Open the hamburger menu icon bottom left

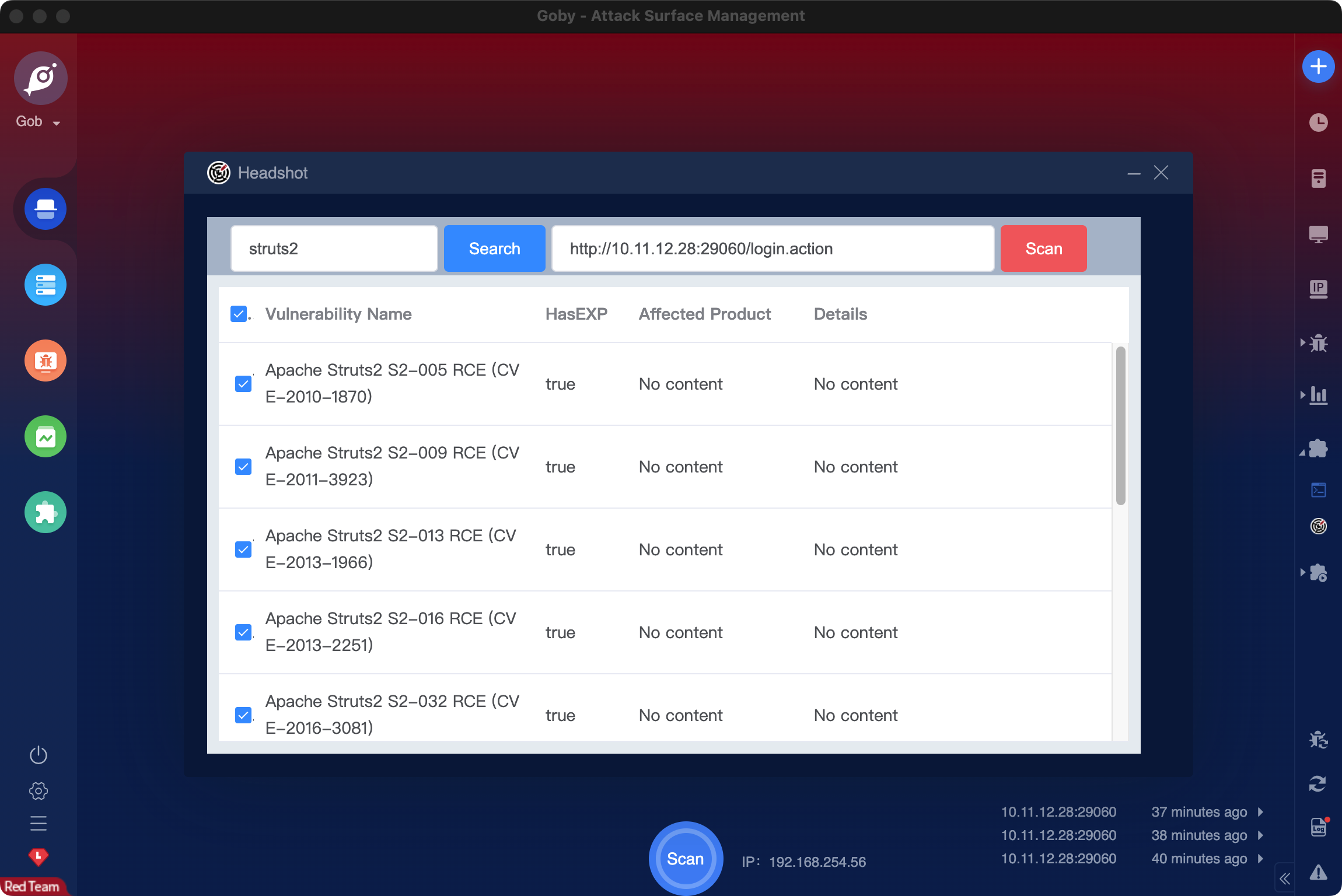coord(39,823)
